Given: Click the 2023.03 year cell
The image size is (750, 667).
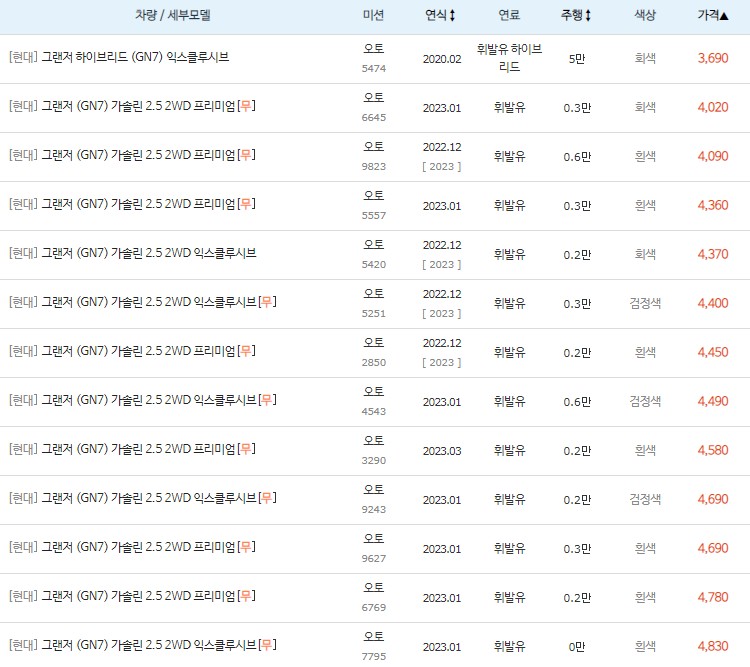Looking at the screenshot, I should click(442, 451).
